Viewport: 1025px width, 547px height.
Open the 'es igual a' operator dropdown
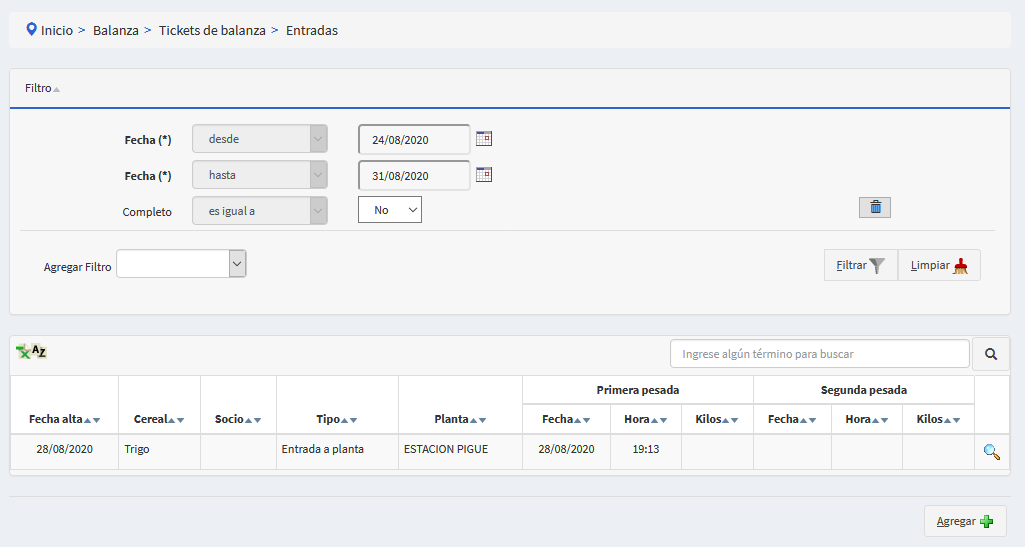click(260, 211)
